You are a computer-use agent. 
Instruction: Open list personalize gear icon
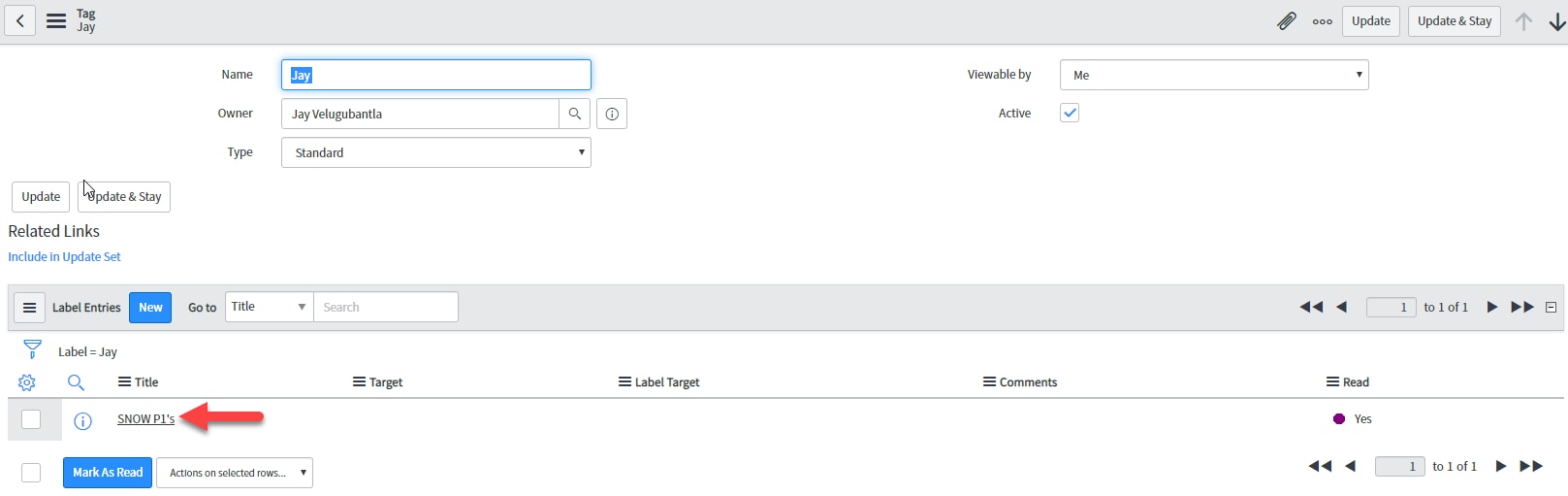(x=27, y=382)
